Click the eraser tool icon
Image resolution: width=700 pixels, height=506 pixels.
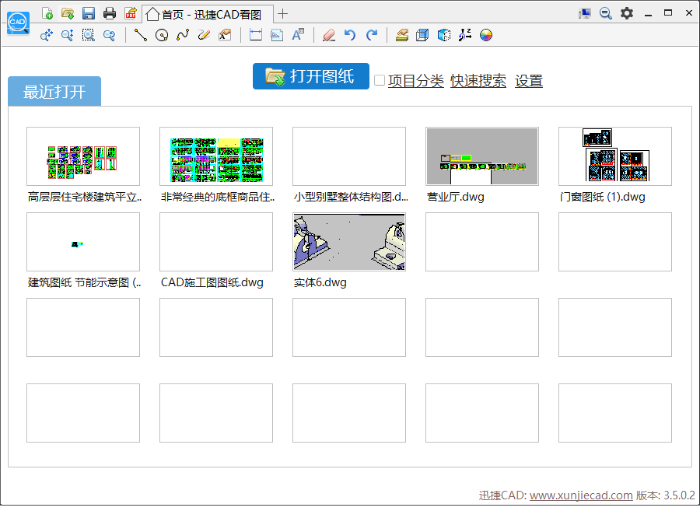pos(329,35)
